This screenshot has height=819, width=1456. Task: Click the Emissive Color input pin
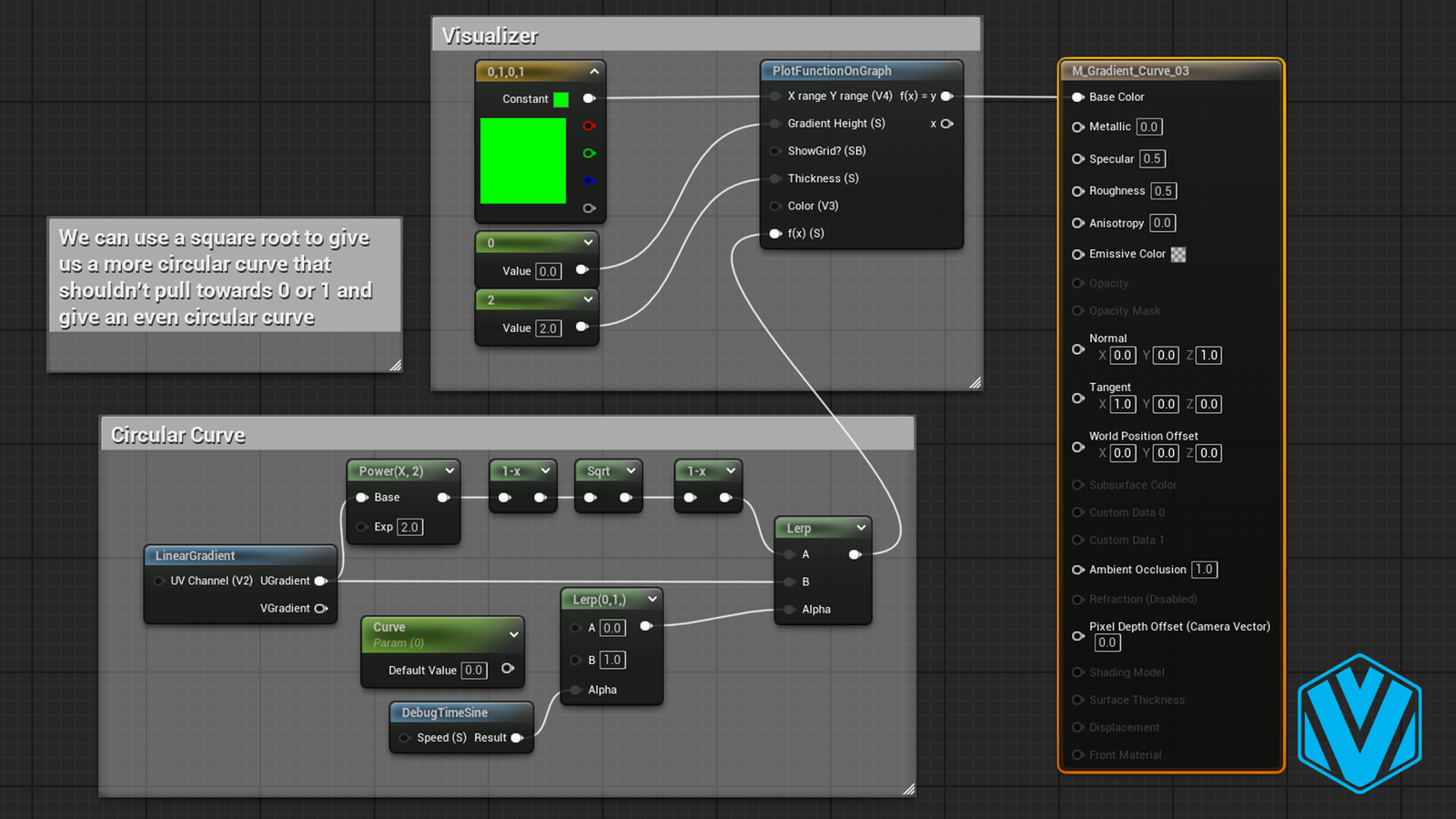coord(1078,255)
